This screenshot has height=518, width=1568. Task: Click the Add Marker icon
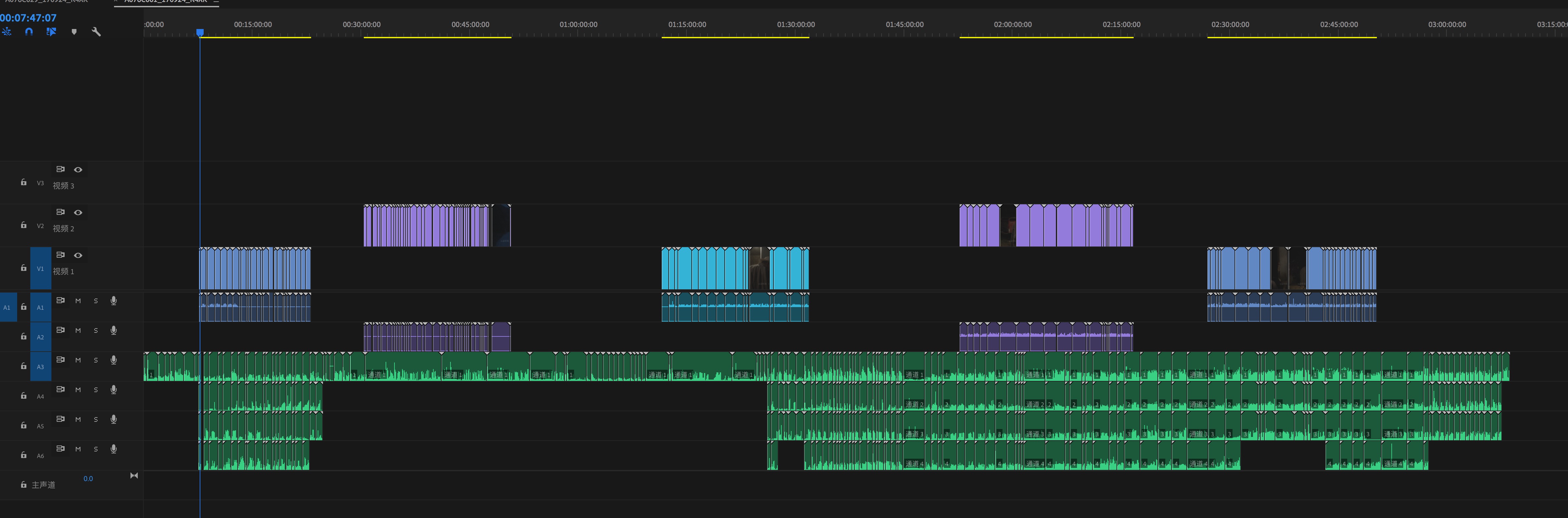coord(74,32)
